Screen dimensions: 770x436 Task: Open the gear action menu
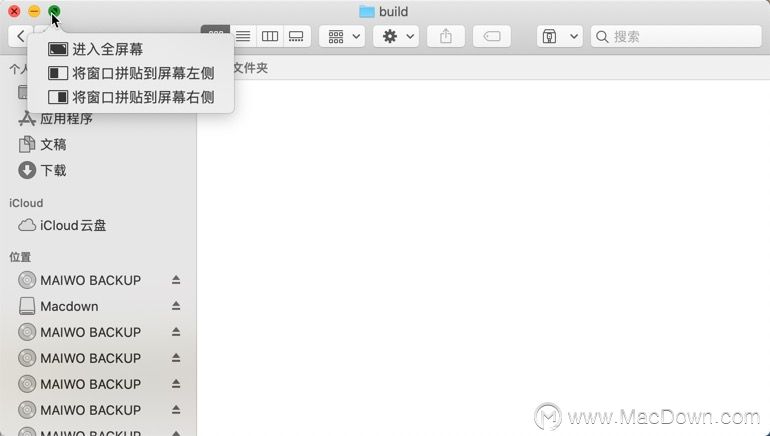tap(396, 36)
